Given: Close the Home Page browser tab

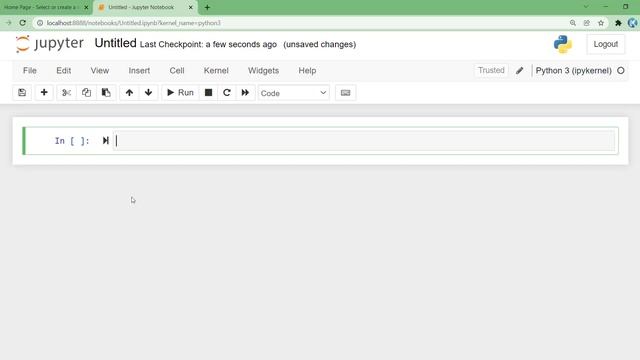Looking at the screenshot, I should pyautogui.click(x=86, y=7).
